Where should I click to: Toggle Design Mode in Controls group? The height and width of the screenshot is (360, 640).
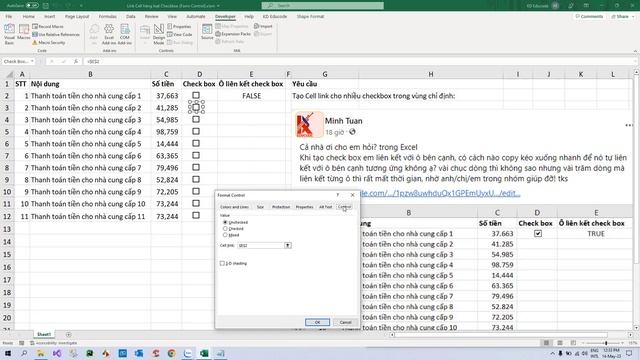[159, 34]
